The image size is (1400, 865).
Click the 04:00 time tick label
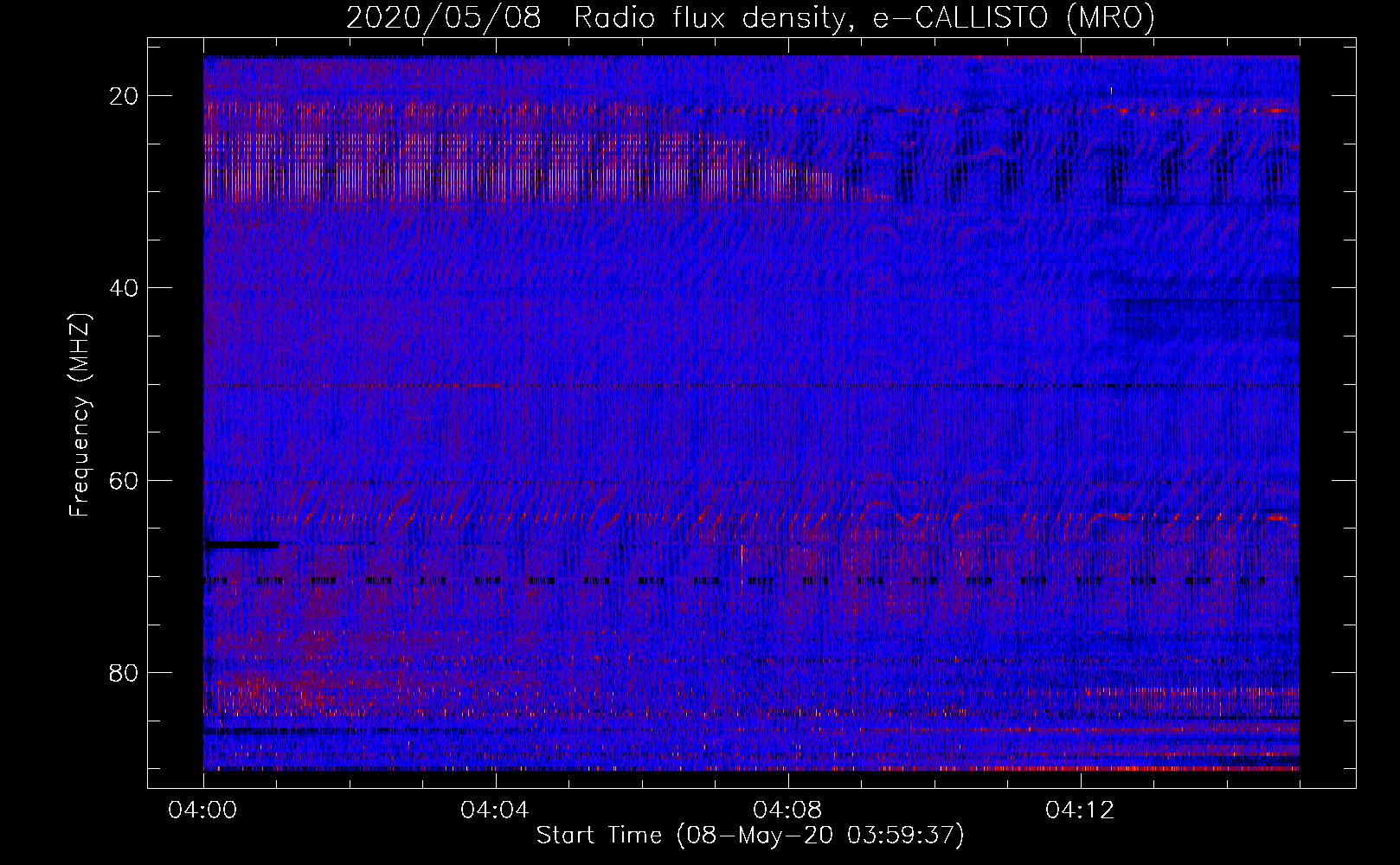click(203, 811)
